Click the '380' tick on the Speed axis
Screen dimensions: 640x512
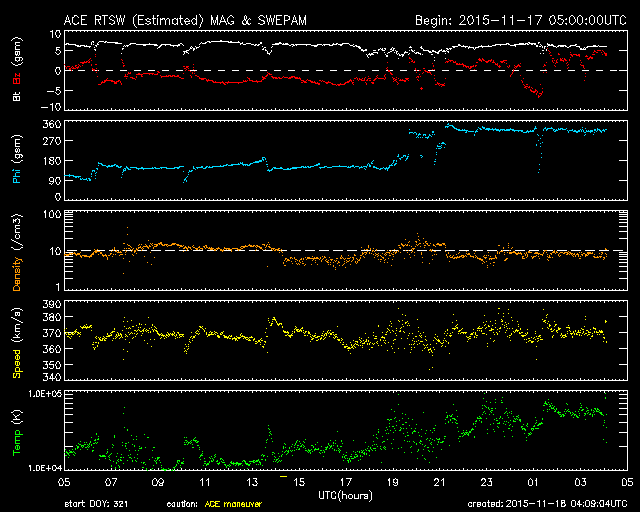point(52,317)
